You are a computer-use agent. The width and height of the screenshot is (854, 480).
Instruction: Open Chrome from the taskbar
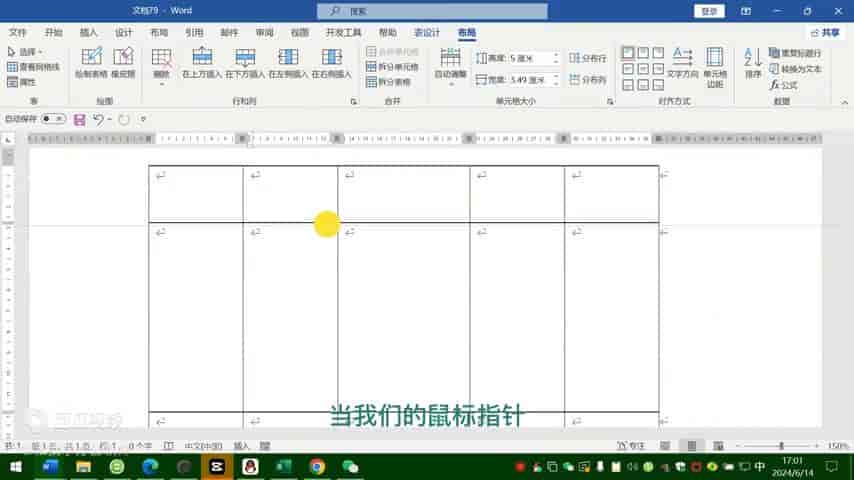click(x=317, y=467)
